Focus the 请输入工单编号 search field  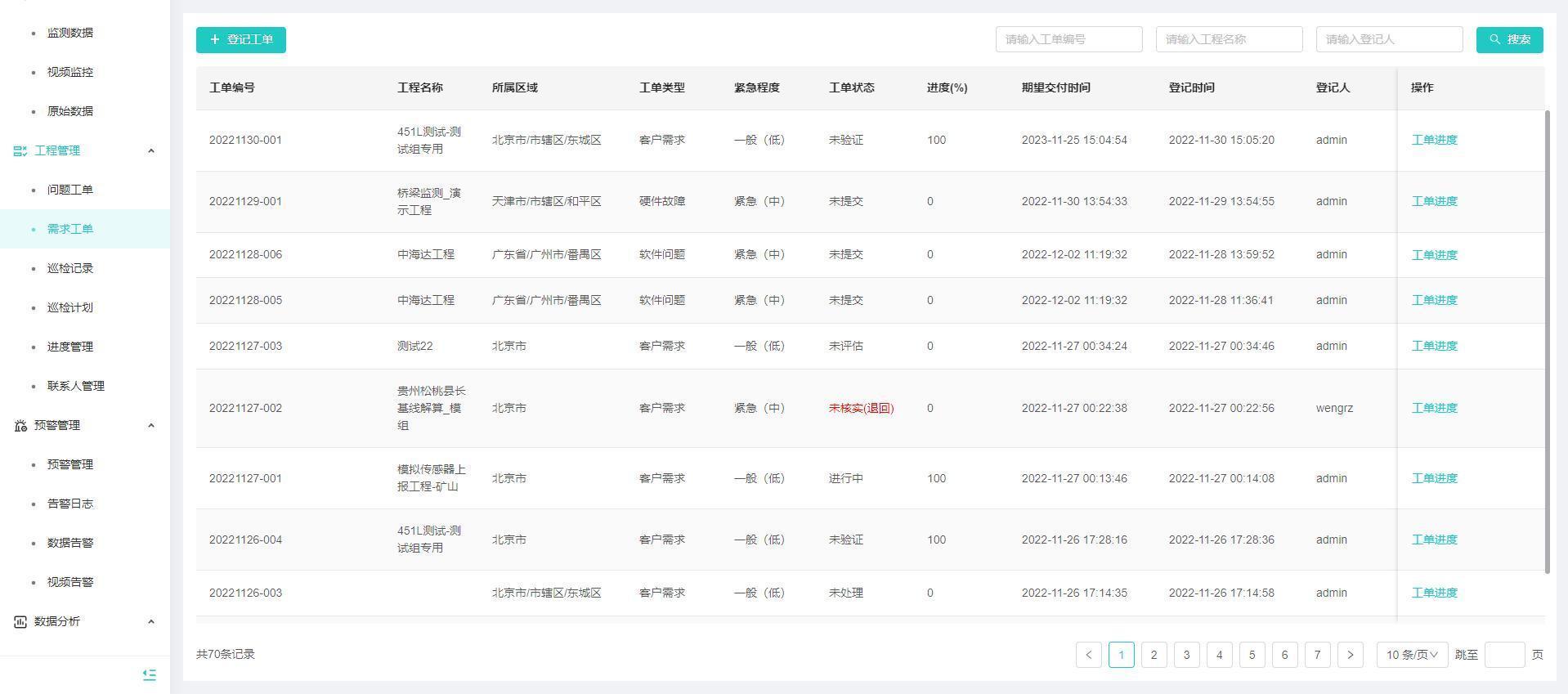click(x=1068, y=39)
